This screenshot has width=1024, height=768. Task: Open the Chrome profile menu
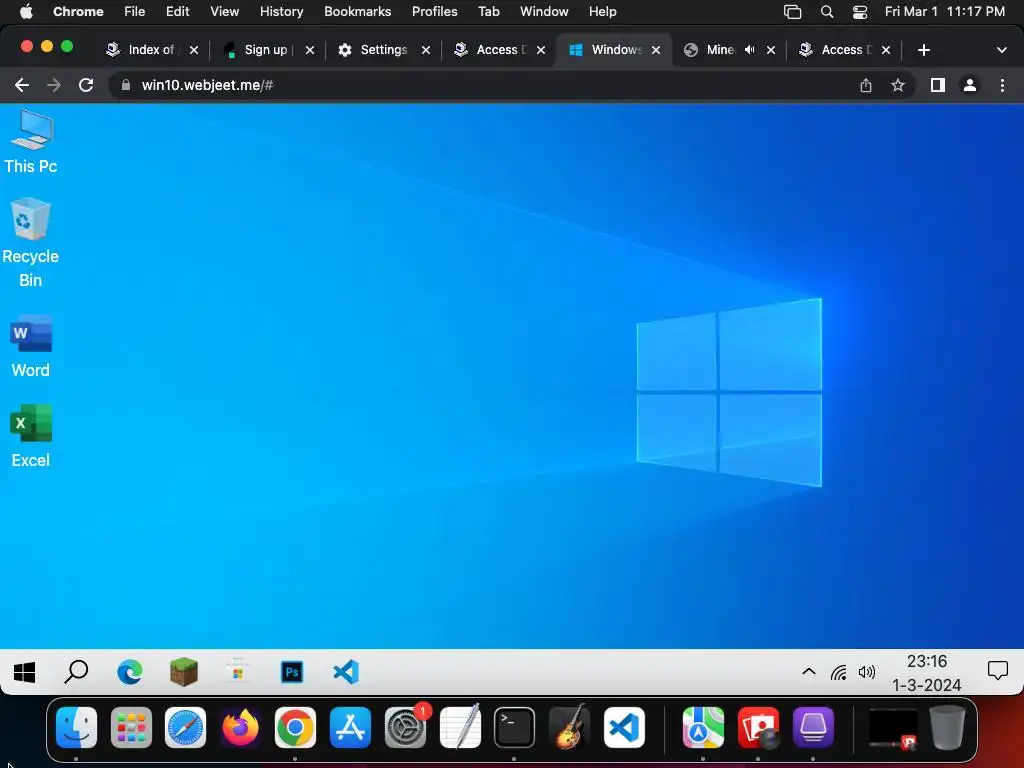tap(970, 85)
